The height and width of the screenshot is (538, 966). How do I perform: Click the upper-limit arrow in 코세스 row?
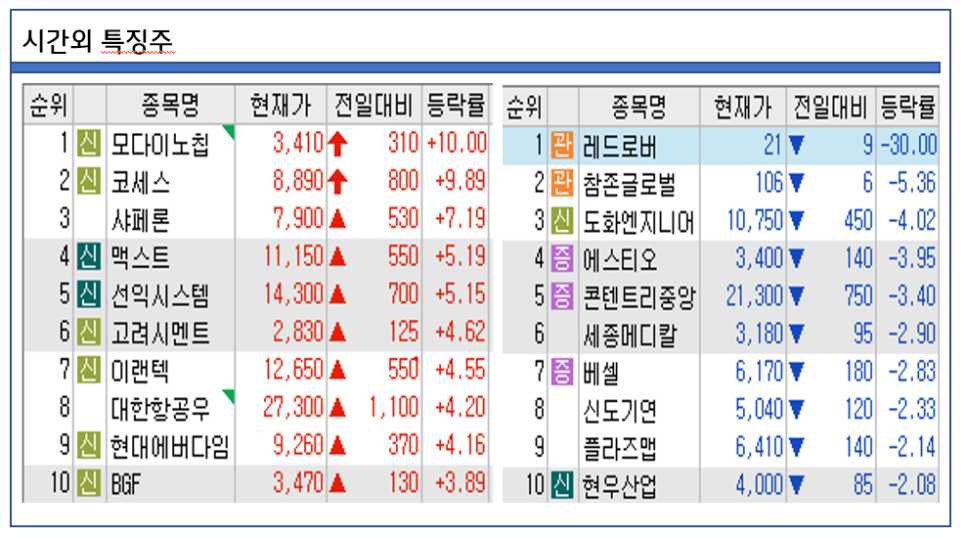[338, 182]
